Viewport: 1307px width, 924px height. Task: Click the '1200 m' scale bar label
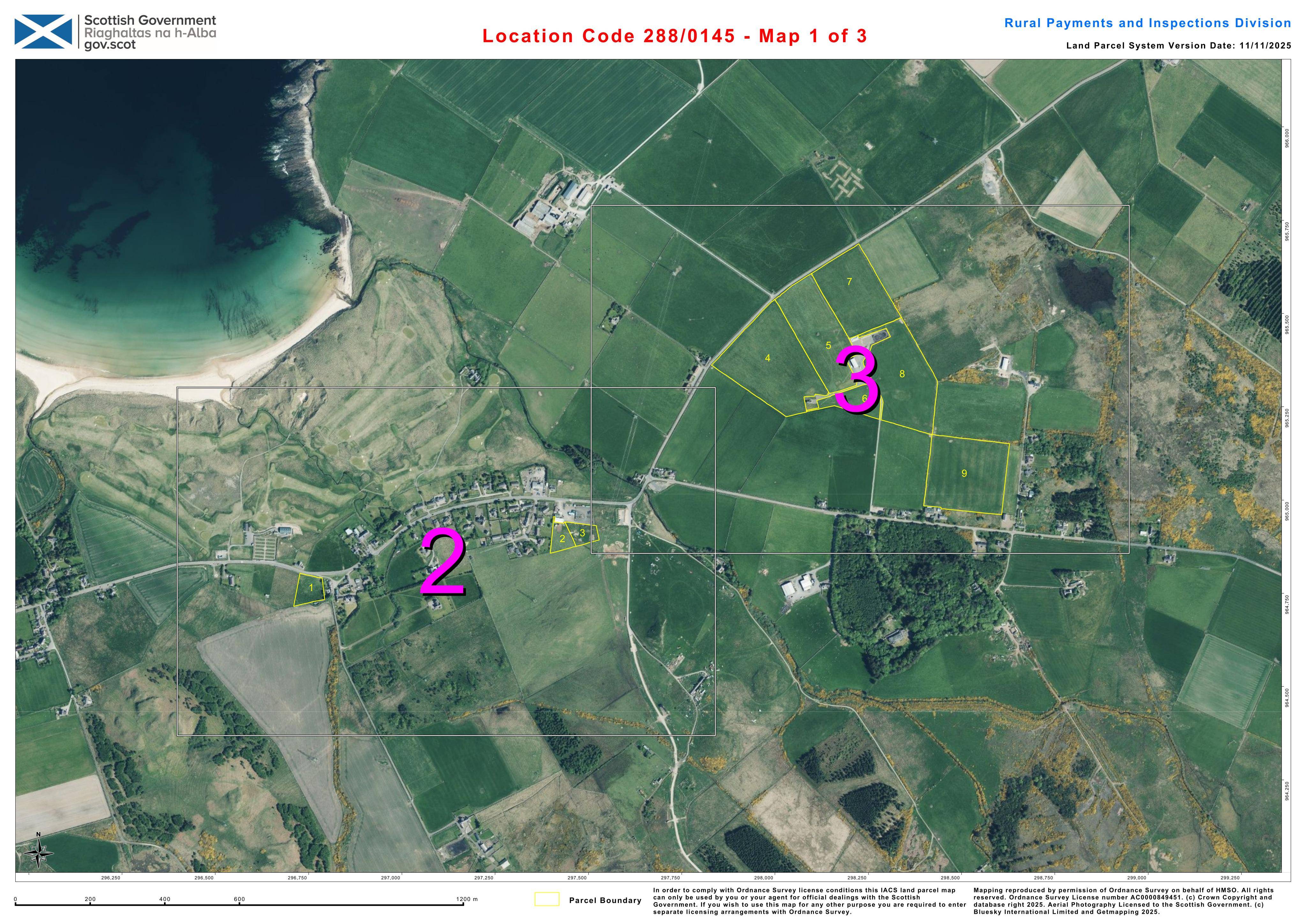[466, 899]
